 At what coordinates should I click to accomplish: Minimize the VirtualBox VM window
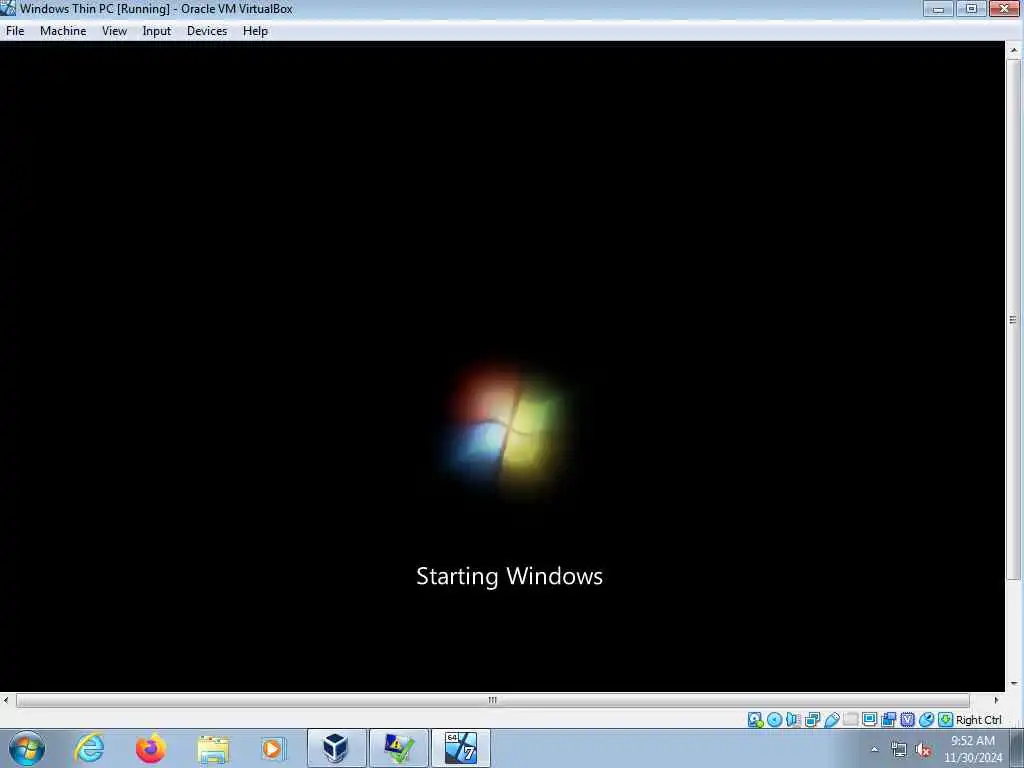(x=938, y=8)
